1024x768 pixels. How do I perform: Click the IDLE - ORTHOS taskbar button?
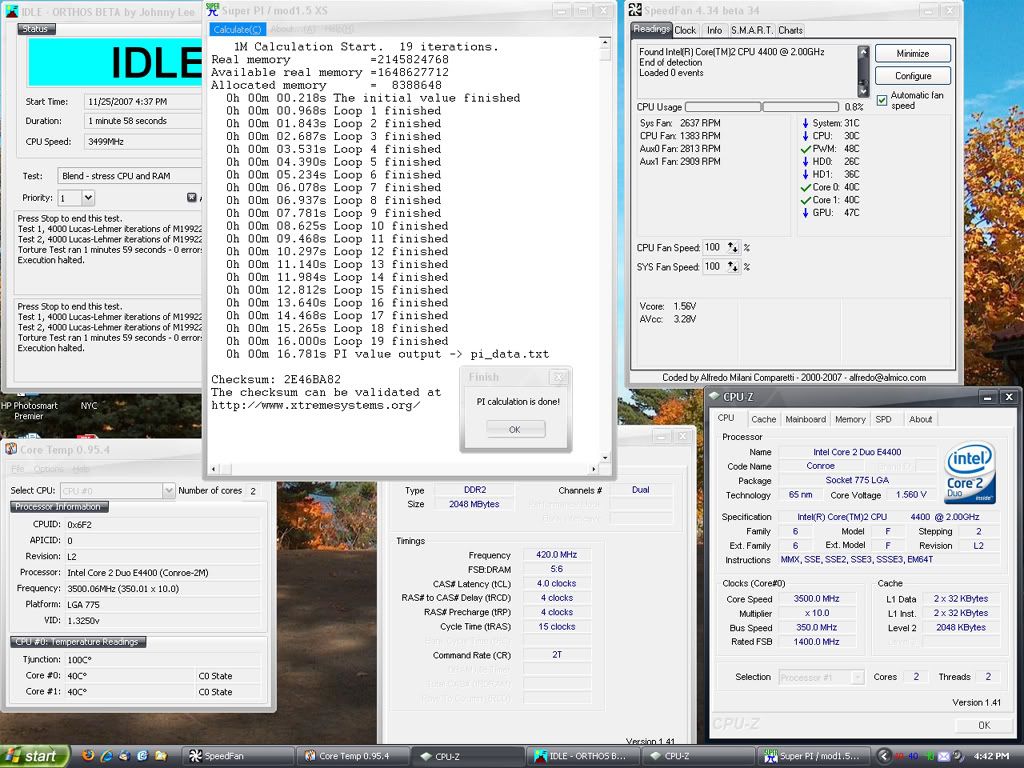click(x=583, y=756)
